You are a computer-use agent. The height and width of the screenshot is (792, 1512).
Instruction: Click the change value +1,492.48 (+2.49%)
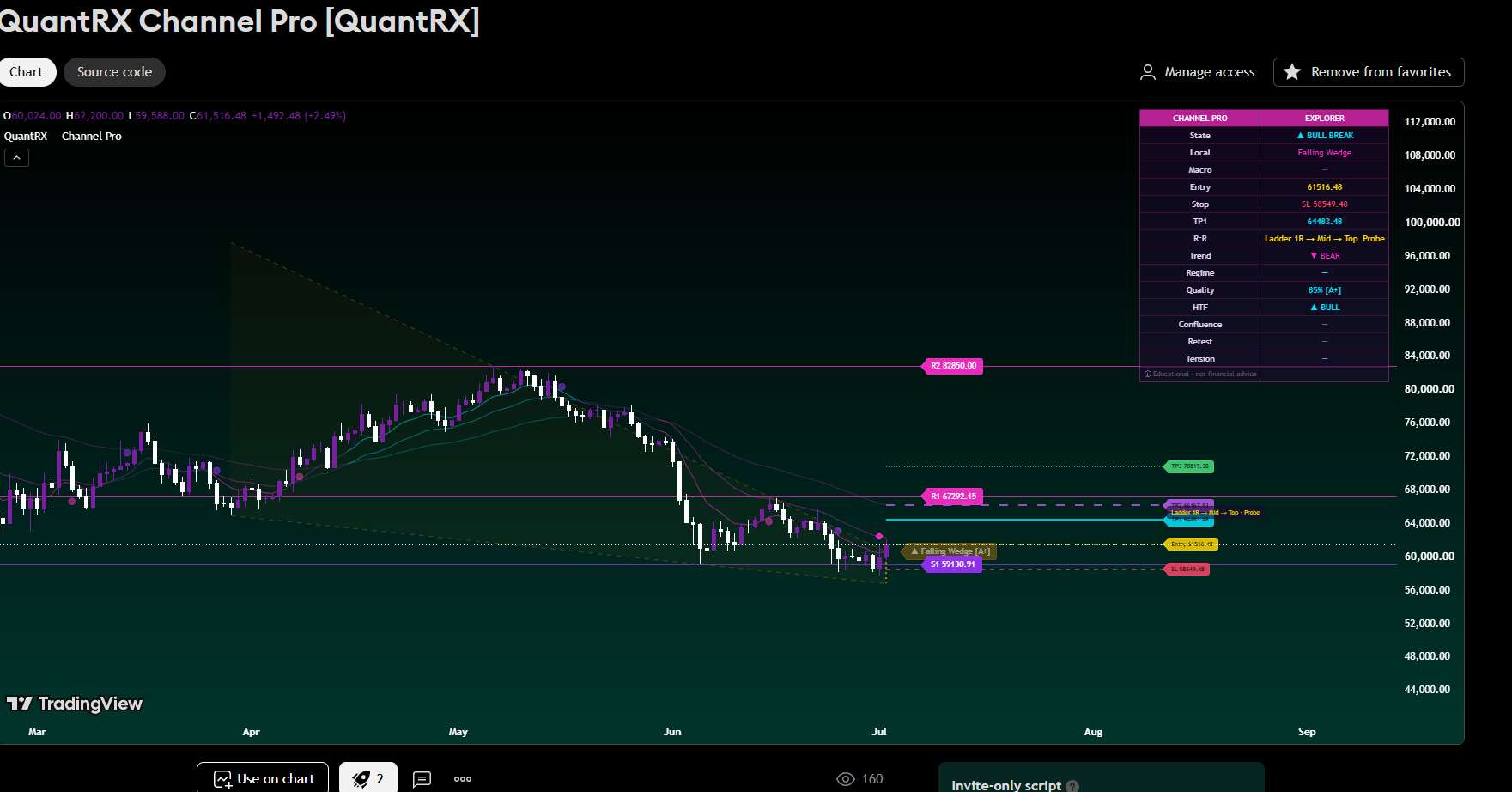point(298,116)
